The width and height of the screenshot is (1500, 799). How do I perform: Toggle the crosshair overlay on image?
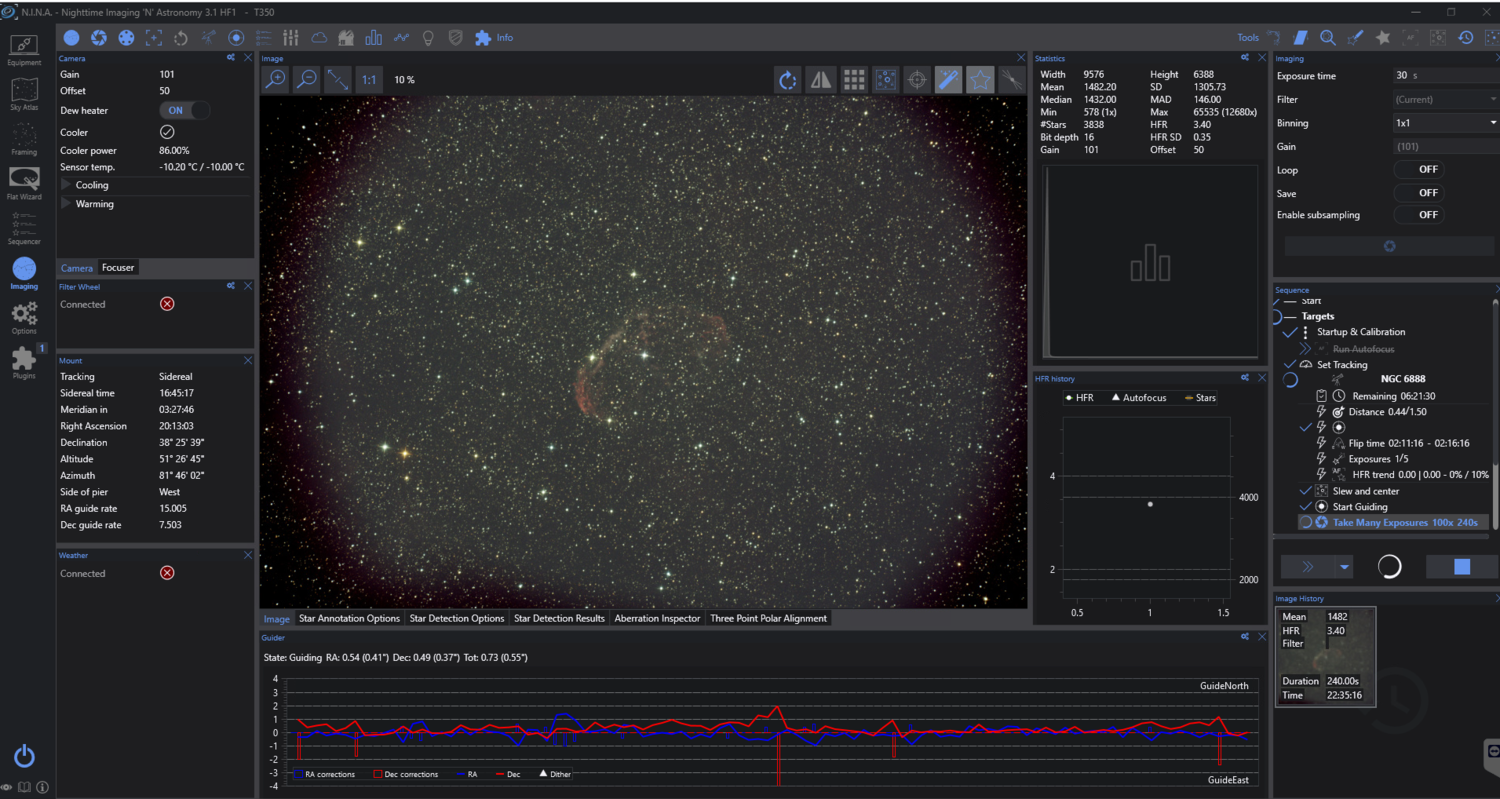[916, 80]
